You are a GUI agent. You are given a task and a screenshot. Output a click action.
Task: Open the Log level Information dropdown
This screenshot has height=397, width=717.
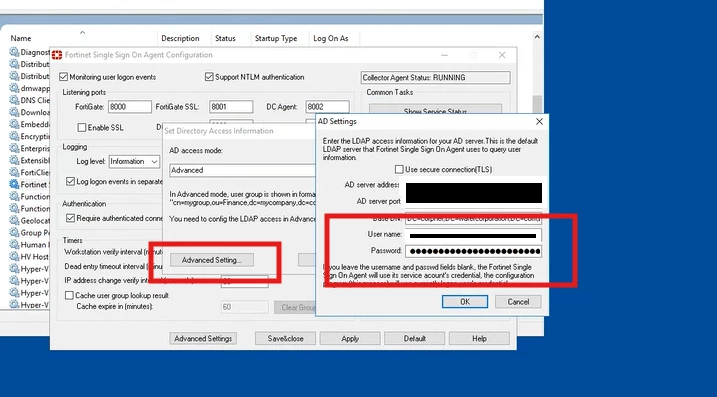click(134, 161)
